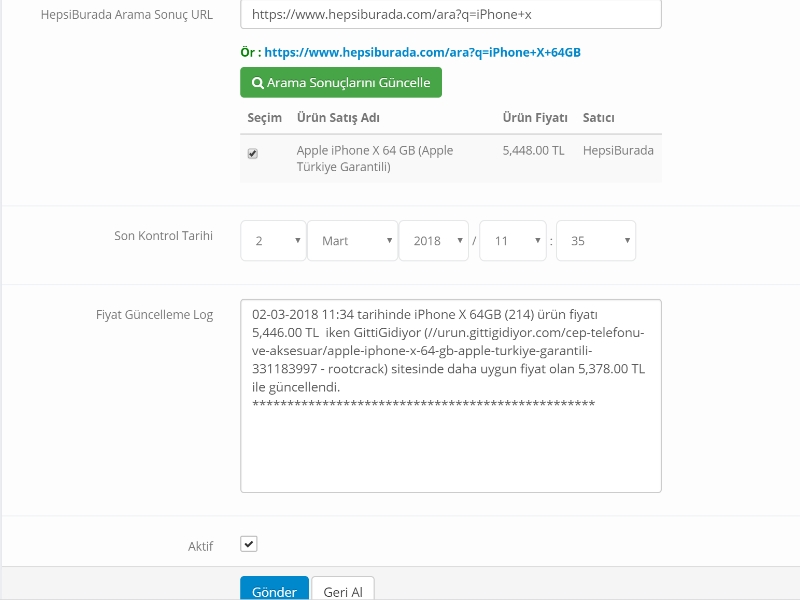Click the Geri Al button
800x600 pixels.
tap(342, 590)
